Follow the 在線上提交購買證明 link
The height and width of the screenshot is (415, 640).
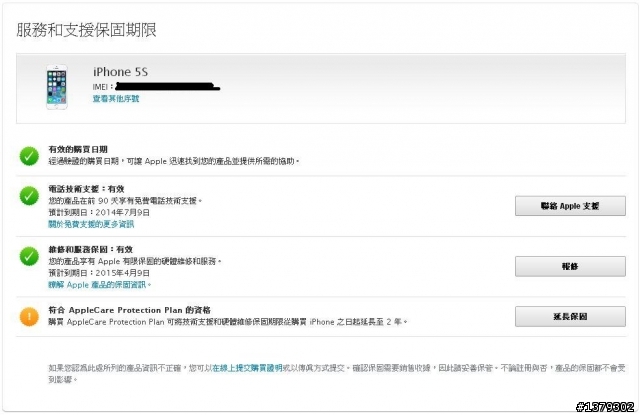pyautogui.click(x=246, y=368)
